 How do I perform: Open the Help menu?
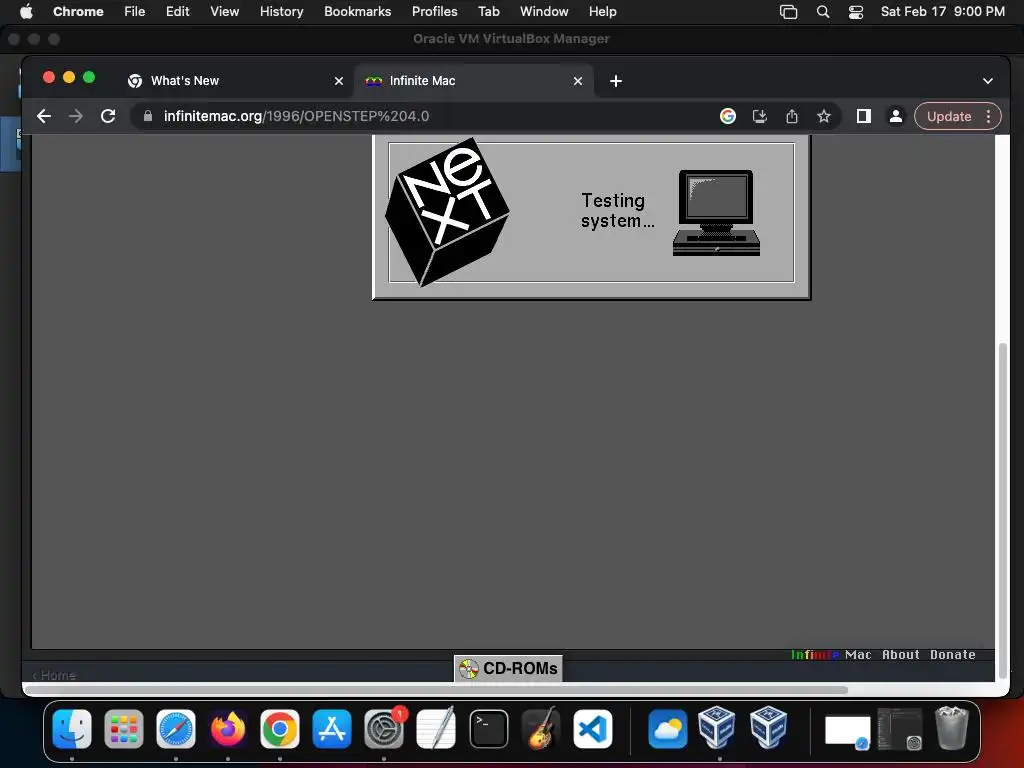coord(602,11)
